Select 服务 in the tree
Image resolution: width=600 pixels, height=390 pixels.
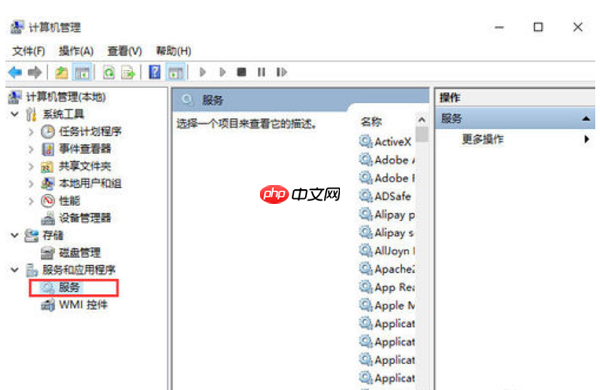[x=69, y=287]
